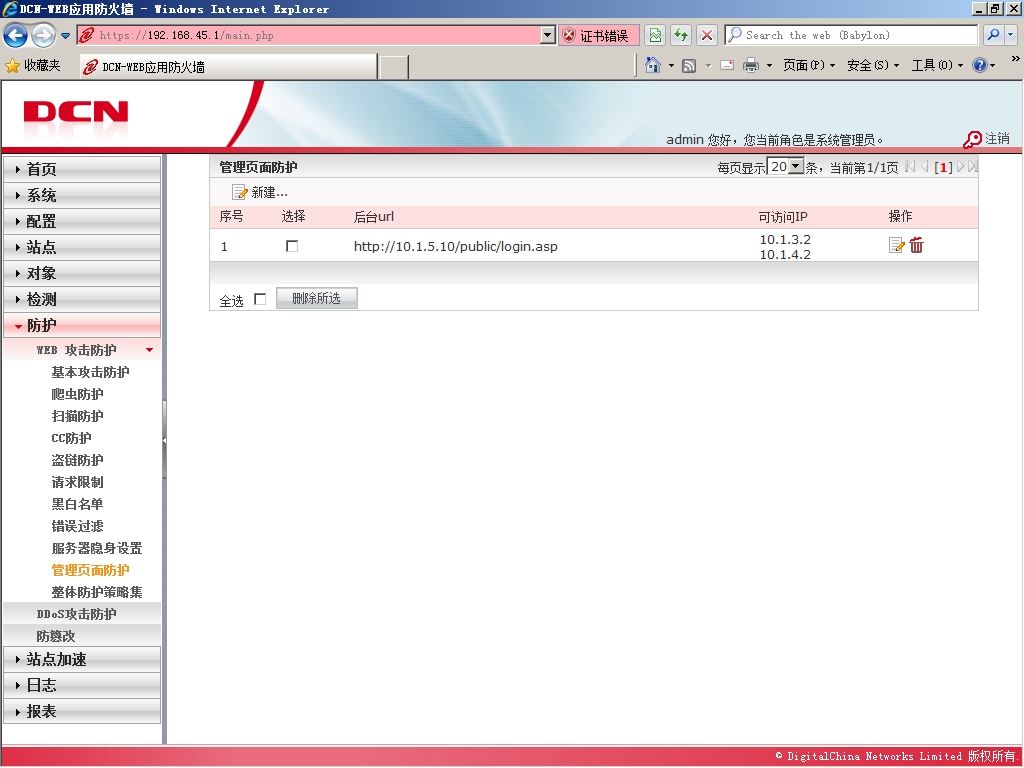1024x768 pixels.
Task: Open 基本攻击防护 in the sidebar
Action: point(90,372)
